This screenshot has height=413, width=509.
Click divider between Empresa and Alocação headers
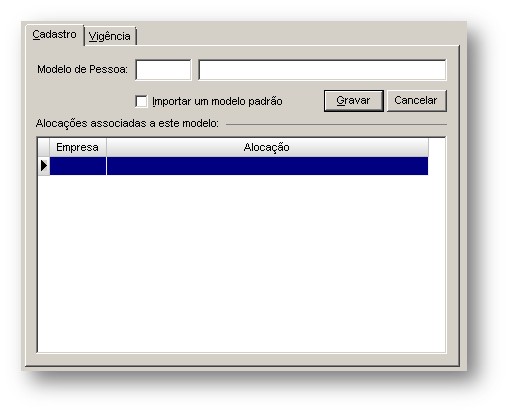[106, 147]
